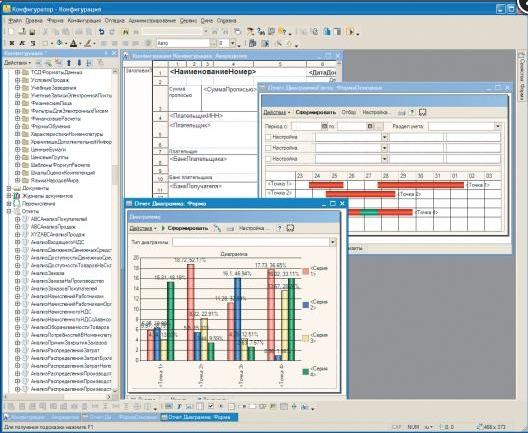Open the Правка menu
Screen dimensions: 528x433
pos(34,21)
